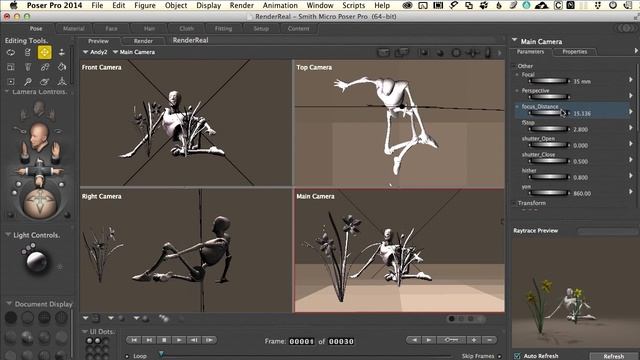Collapse the Main Camera parameters panel
The image size is (640, 360).
[514, 40]
